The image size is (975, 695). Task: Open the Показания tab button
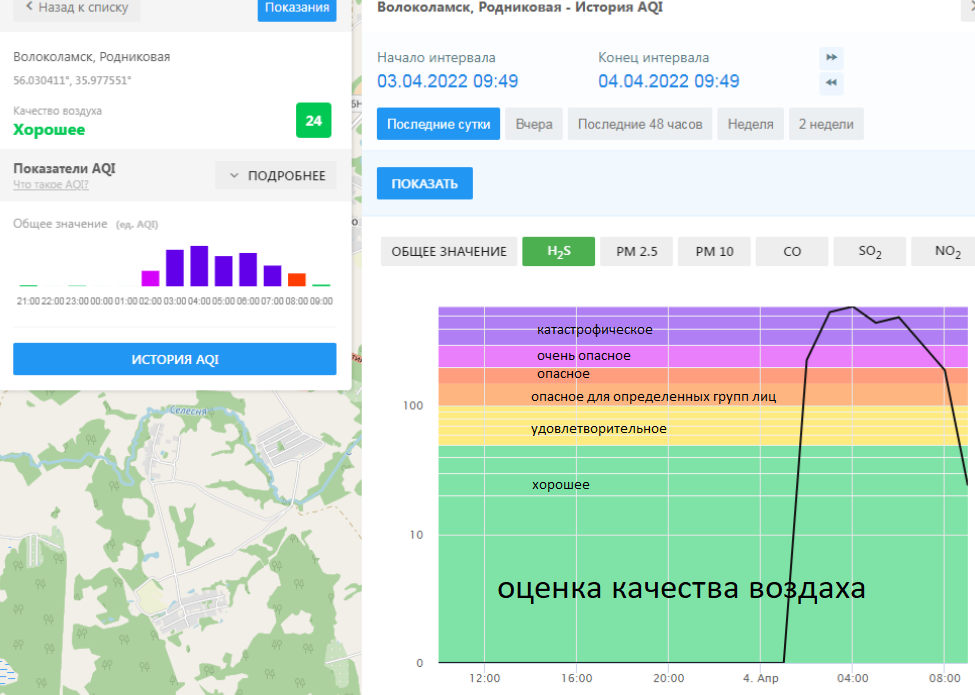click(297, 8)
